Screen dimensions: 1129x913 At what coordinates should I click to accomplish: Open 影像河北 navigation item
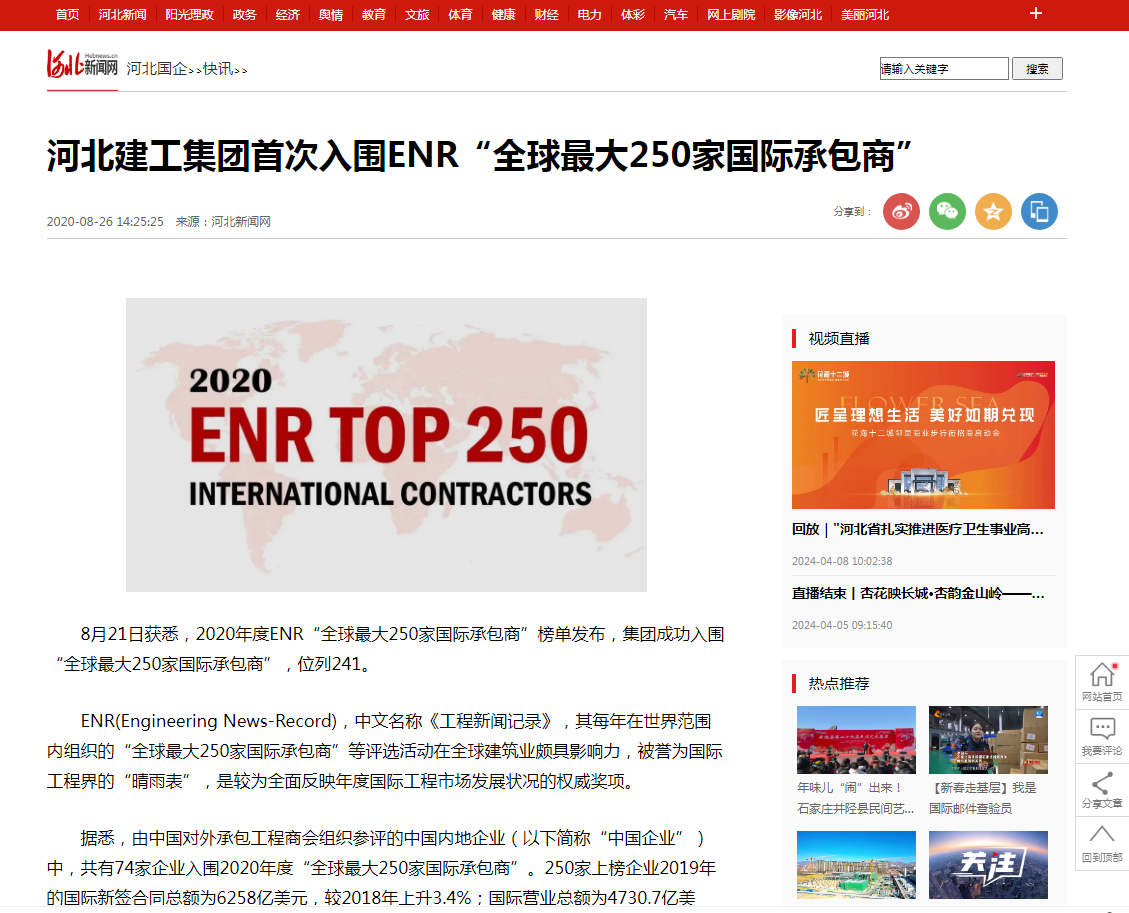click(x=798, y=14)
